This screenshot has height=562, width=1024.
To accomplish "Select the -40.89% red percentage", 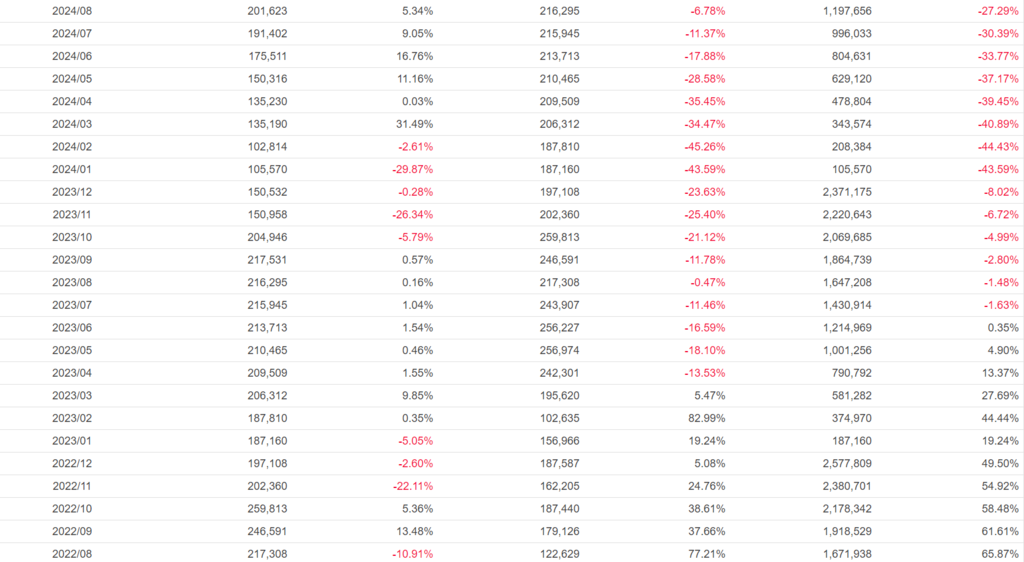I will (996, 124).
